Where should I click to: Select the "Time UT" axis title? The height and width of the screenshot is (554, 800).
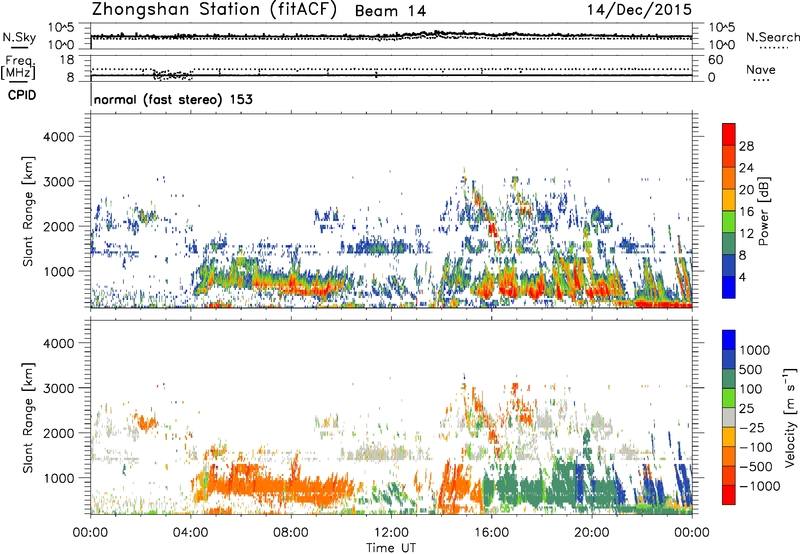click(391, 548)
